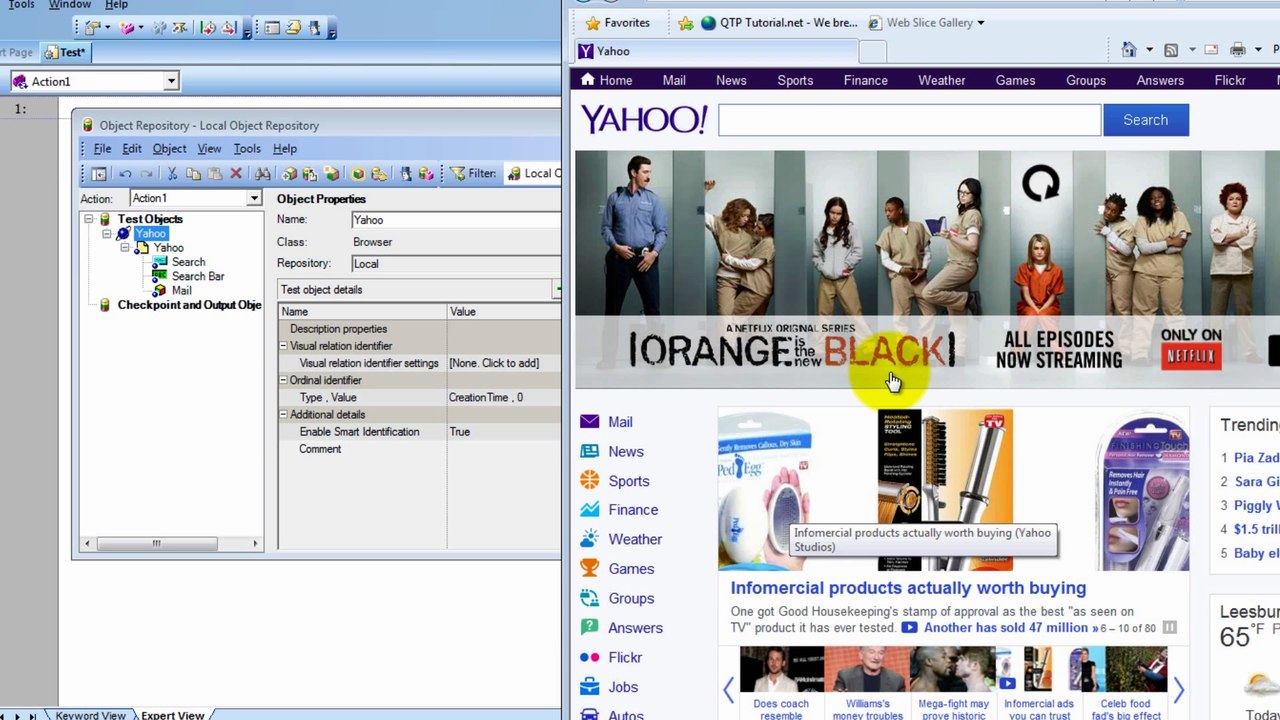
Task: Click the RSS feeds icon in browser
Action: [1171, 50]
